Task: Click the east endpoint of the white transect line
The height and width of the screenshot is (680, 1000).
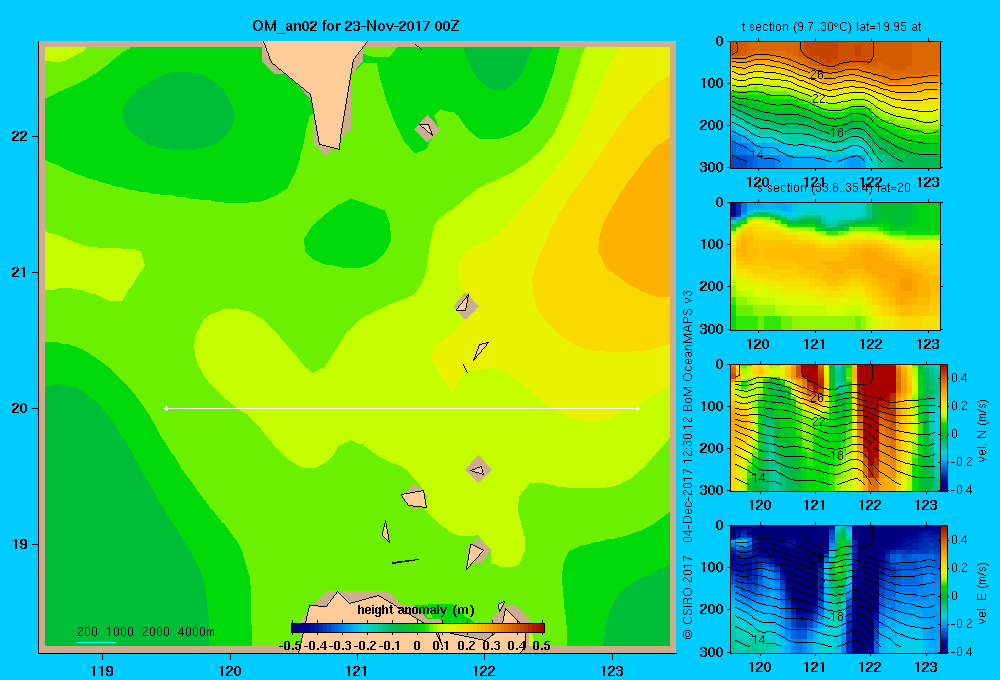Action: tap(638, 408)
